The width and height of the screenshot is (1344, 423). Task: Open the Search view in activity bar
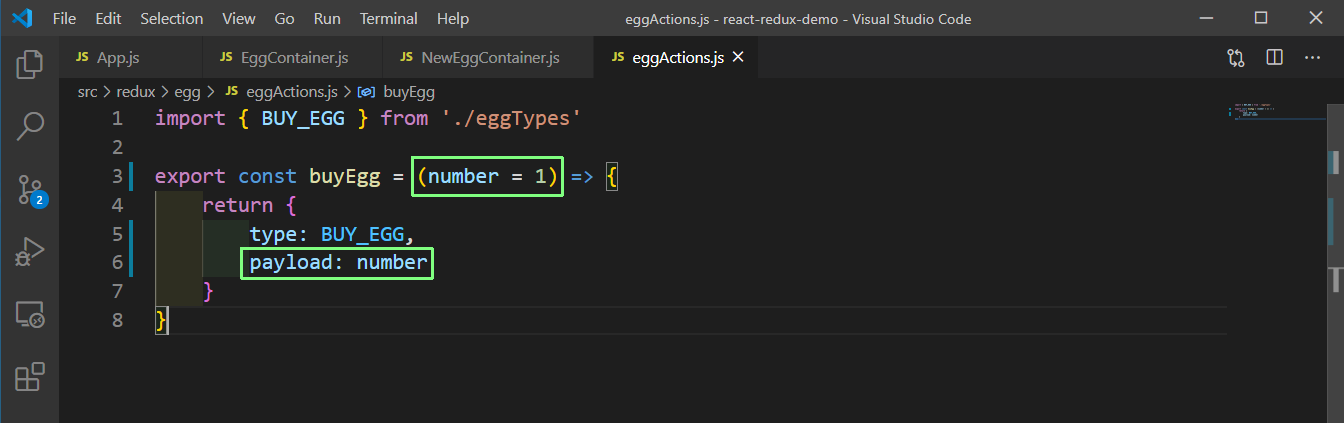point(29,126)
